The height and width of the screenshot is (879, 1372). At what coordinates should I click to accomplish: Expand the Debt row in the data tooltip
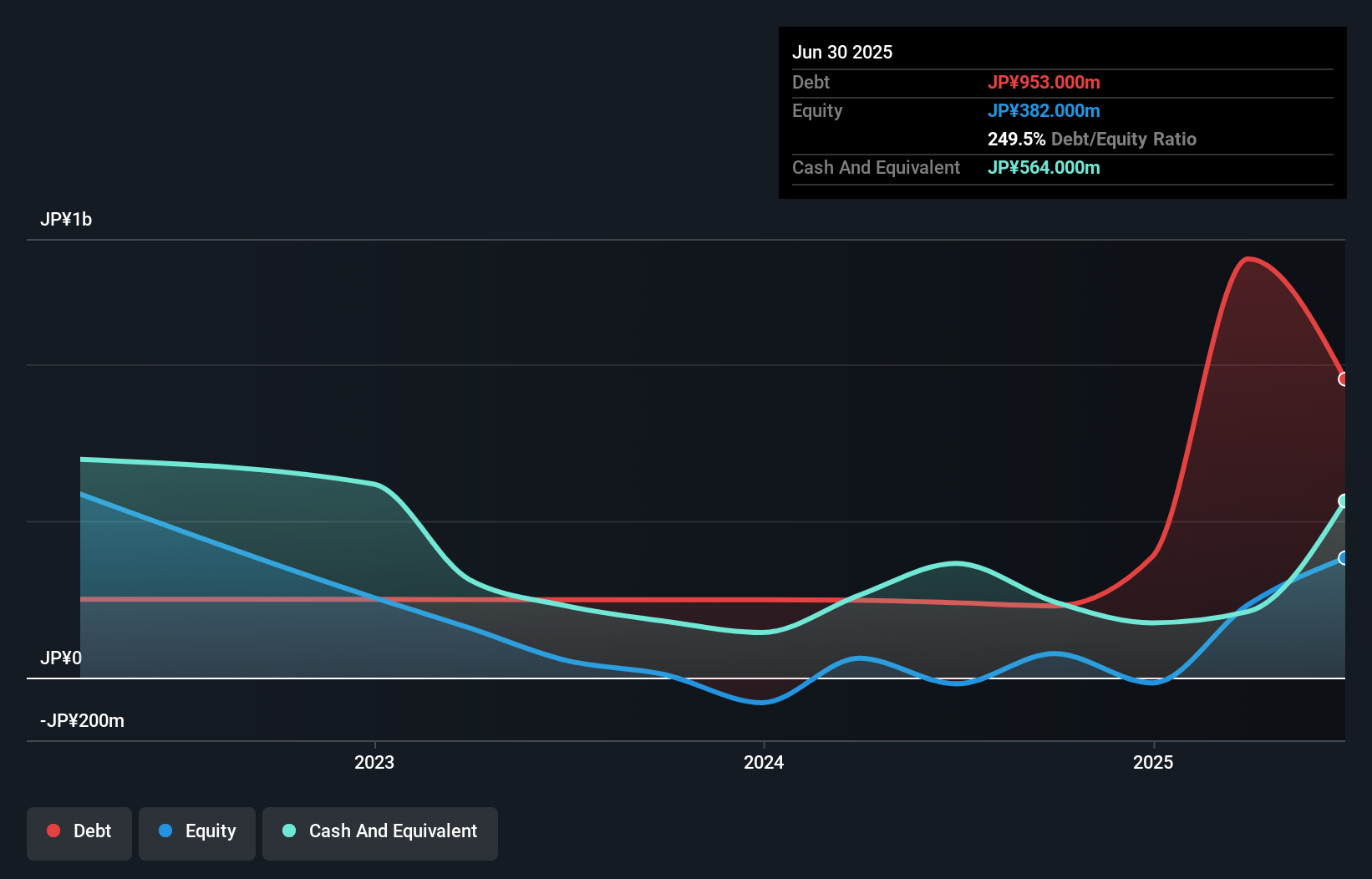(x=810, y=82)
